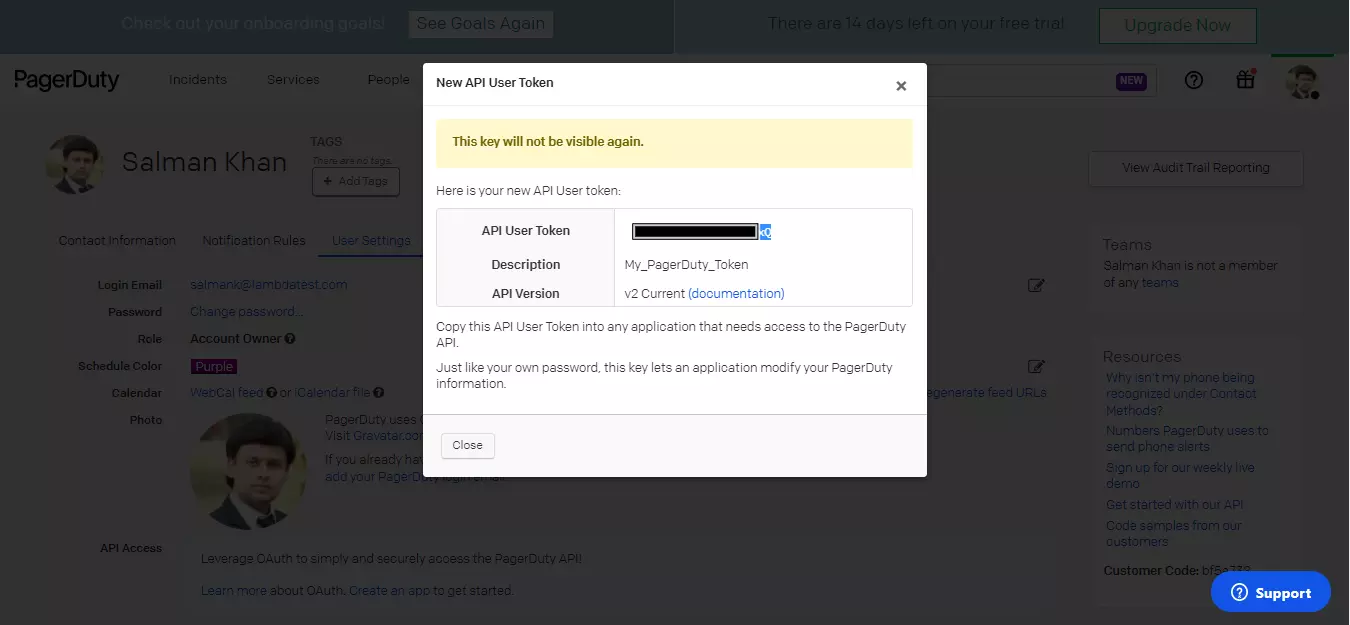Edit schedule color with pencil icon
Viewport: 1350px width, 625px height.
[1036, 367]
